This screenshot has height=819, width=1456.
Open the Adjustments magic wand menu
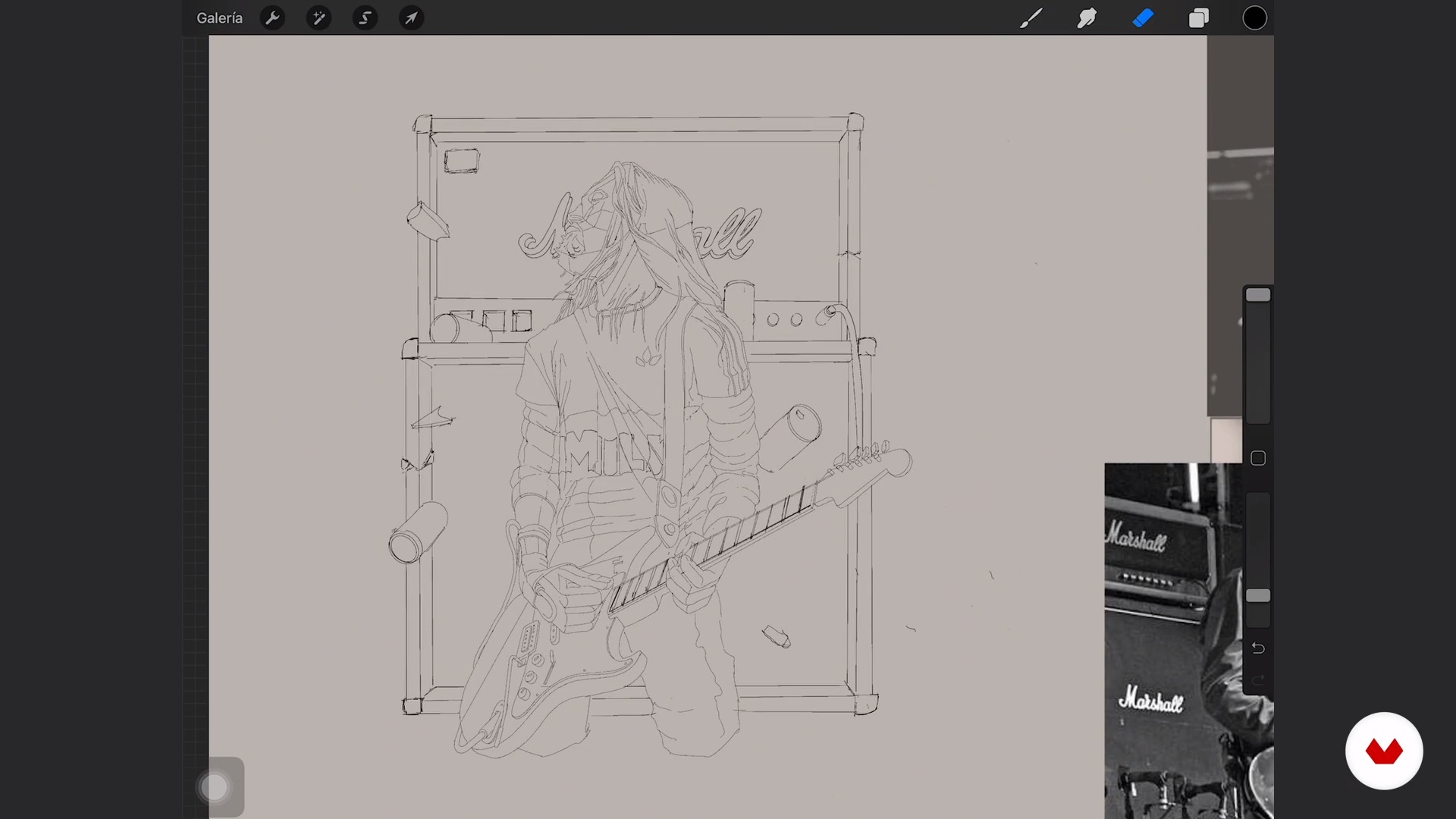318,18
